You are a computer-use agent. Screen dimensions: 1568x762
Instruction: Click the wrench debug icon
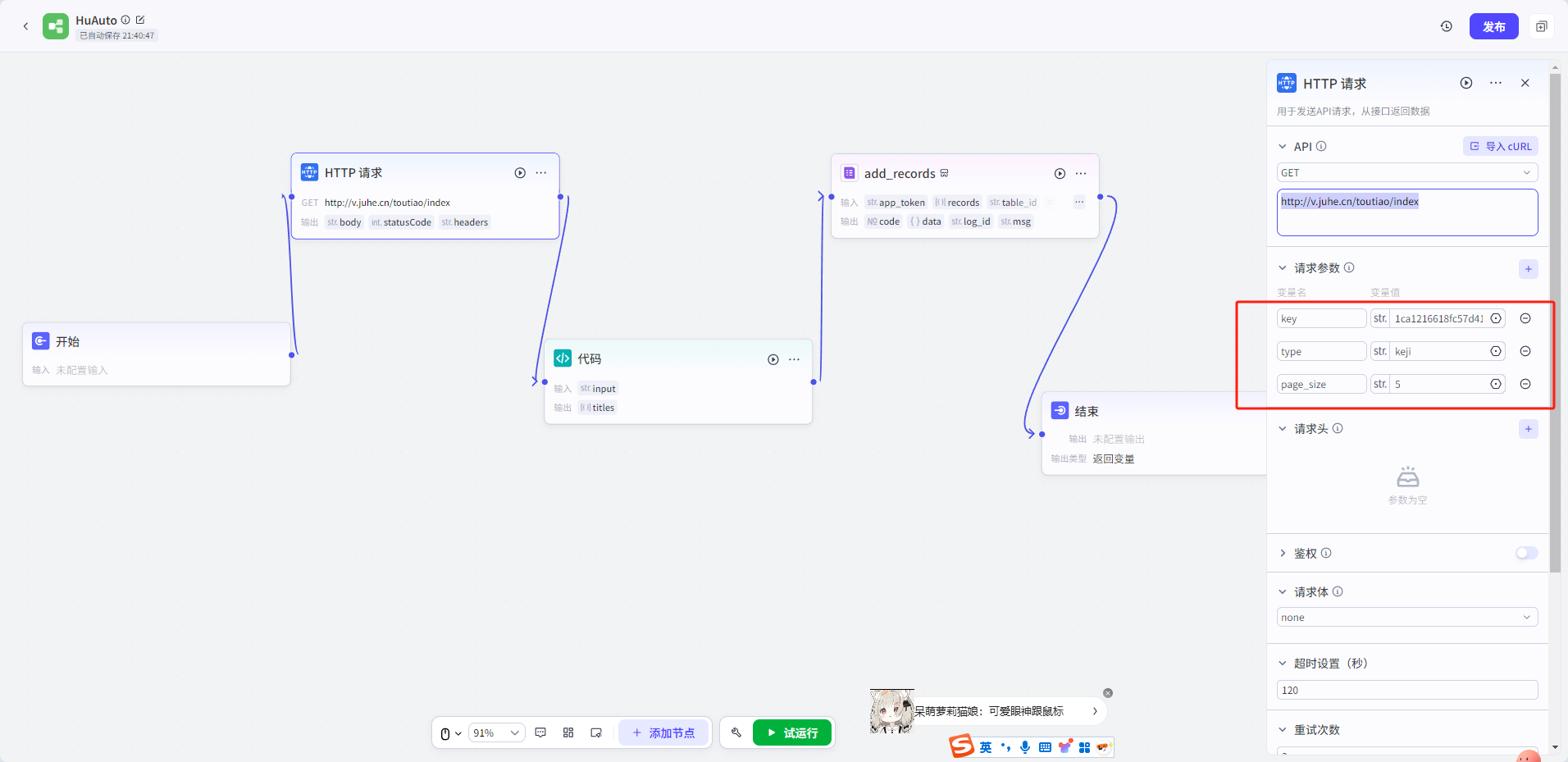(x=736, y=732)
